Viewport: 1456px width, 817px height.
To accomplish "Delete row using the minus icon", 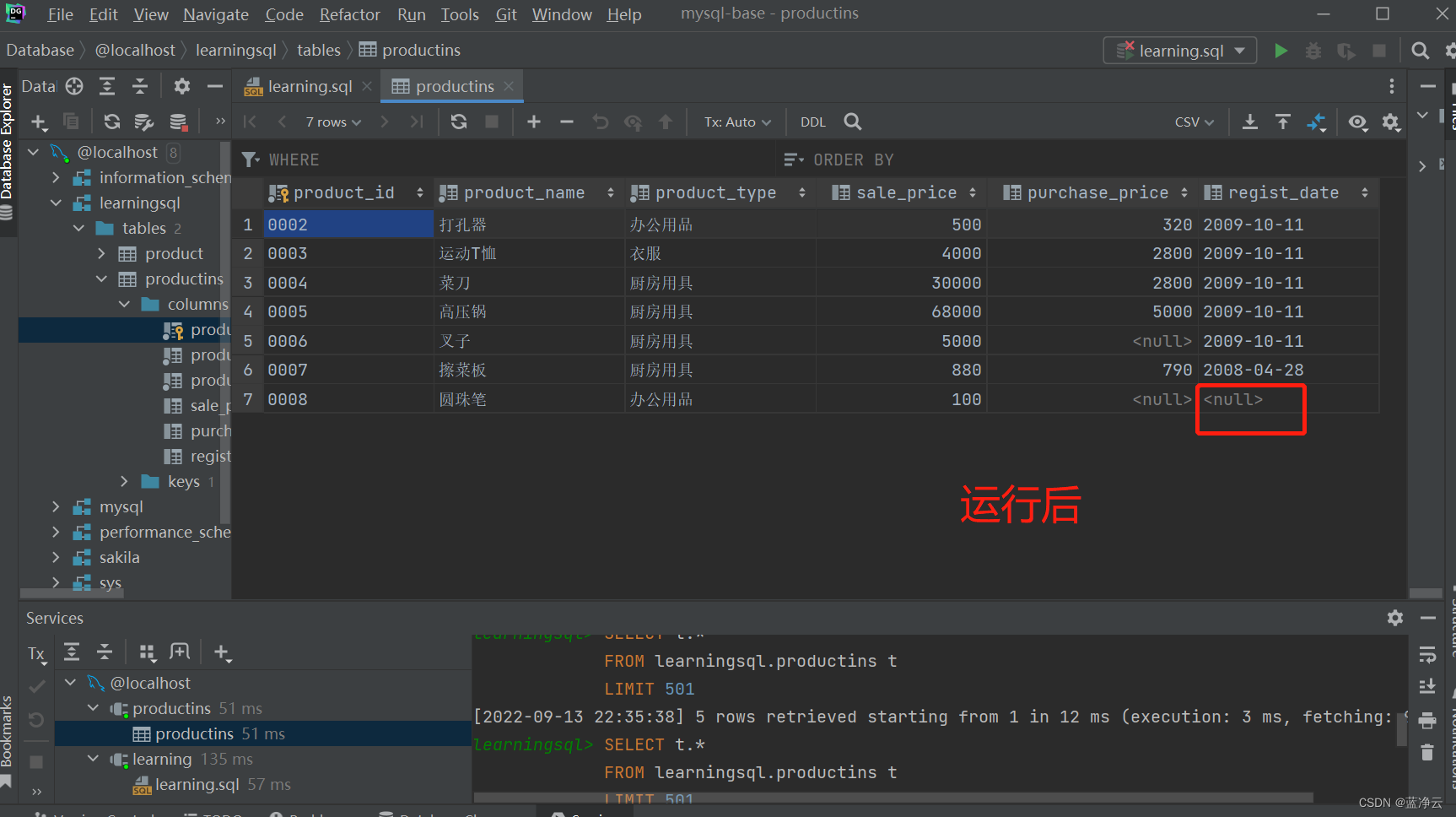I will pyautogui.click(x=567, y=122).
